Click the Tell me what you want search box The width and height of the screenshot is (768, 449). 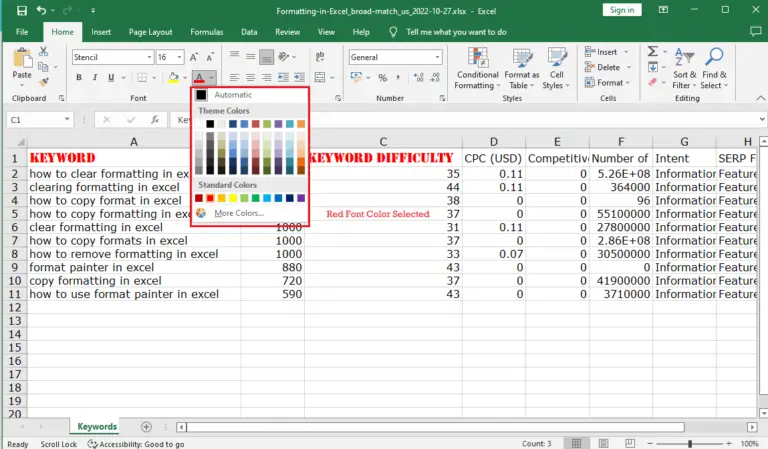[x=456, y=32]
